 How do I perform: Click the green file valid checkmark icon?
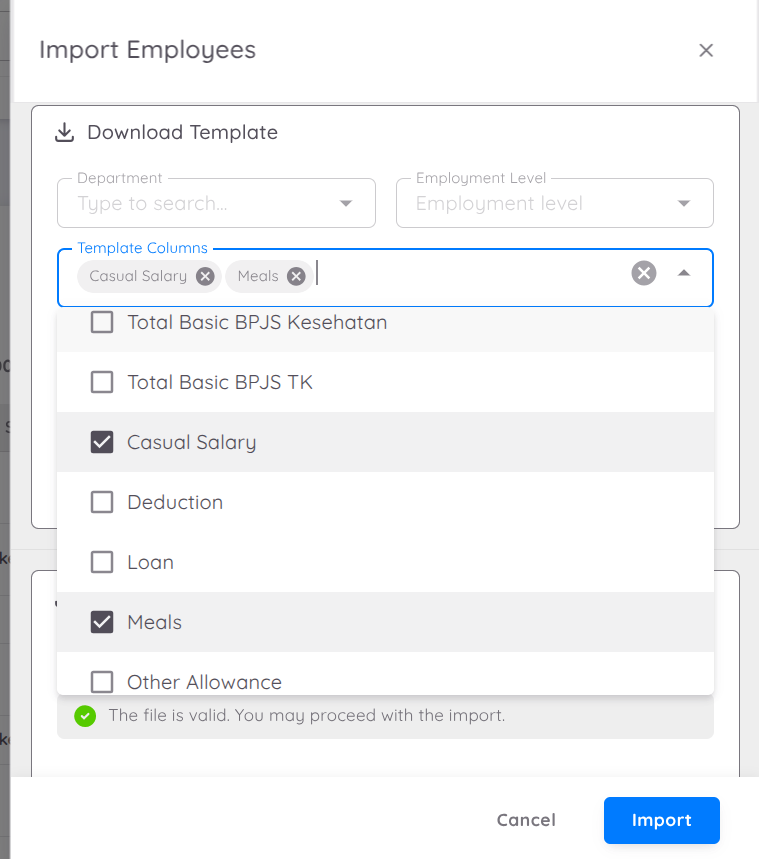coord(85,716)
